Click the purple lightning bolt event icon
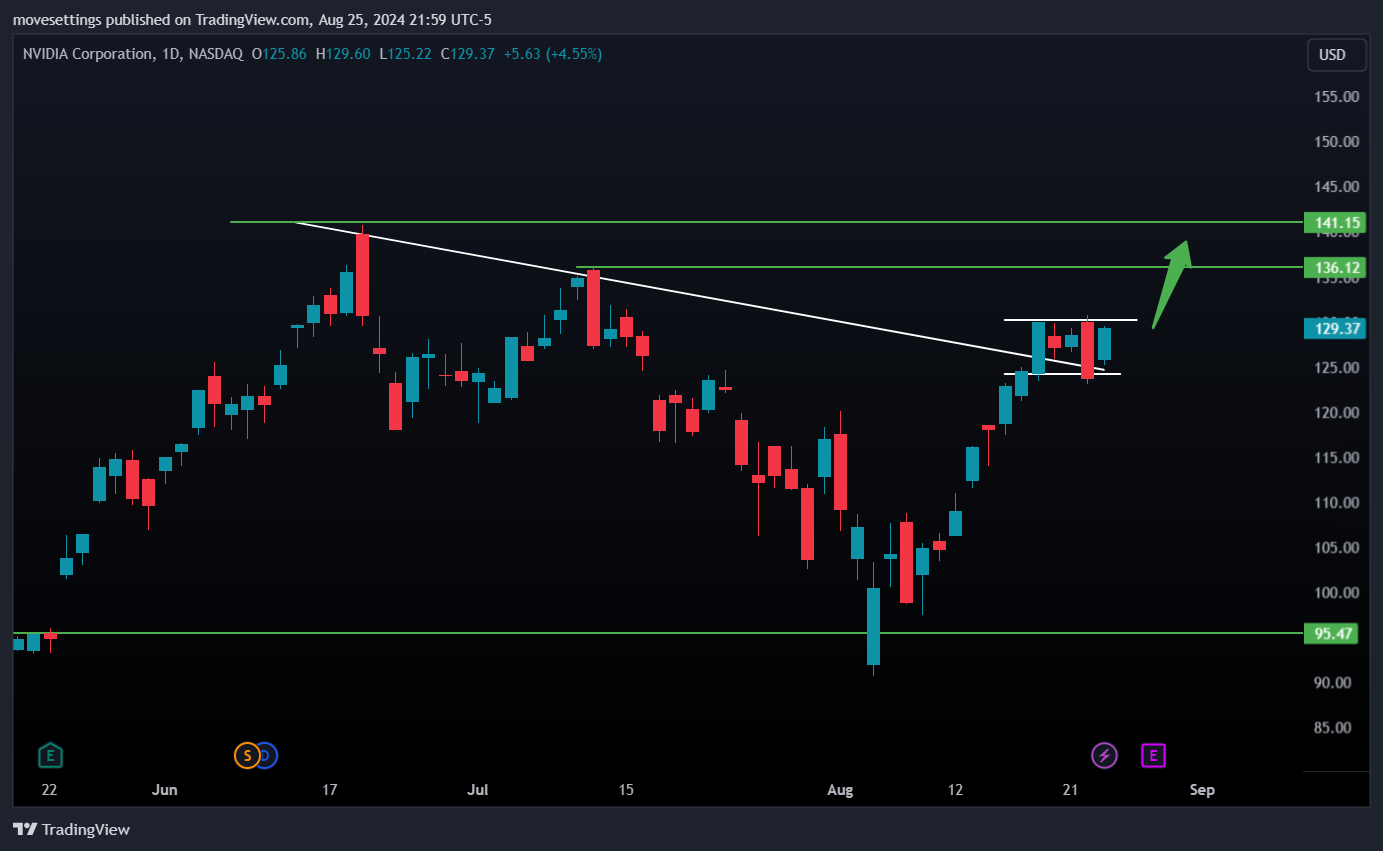1383x851 pixels. tap(1104, 755)
